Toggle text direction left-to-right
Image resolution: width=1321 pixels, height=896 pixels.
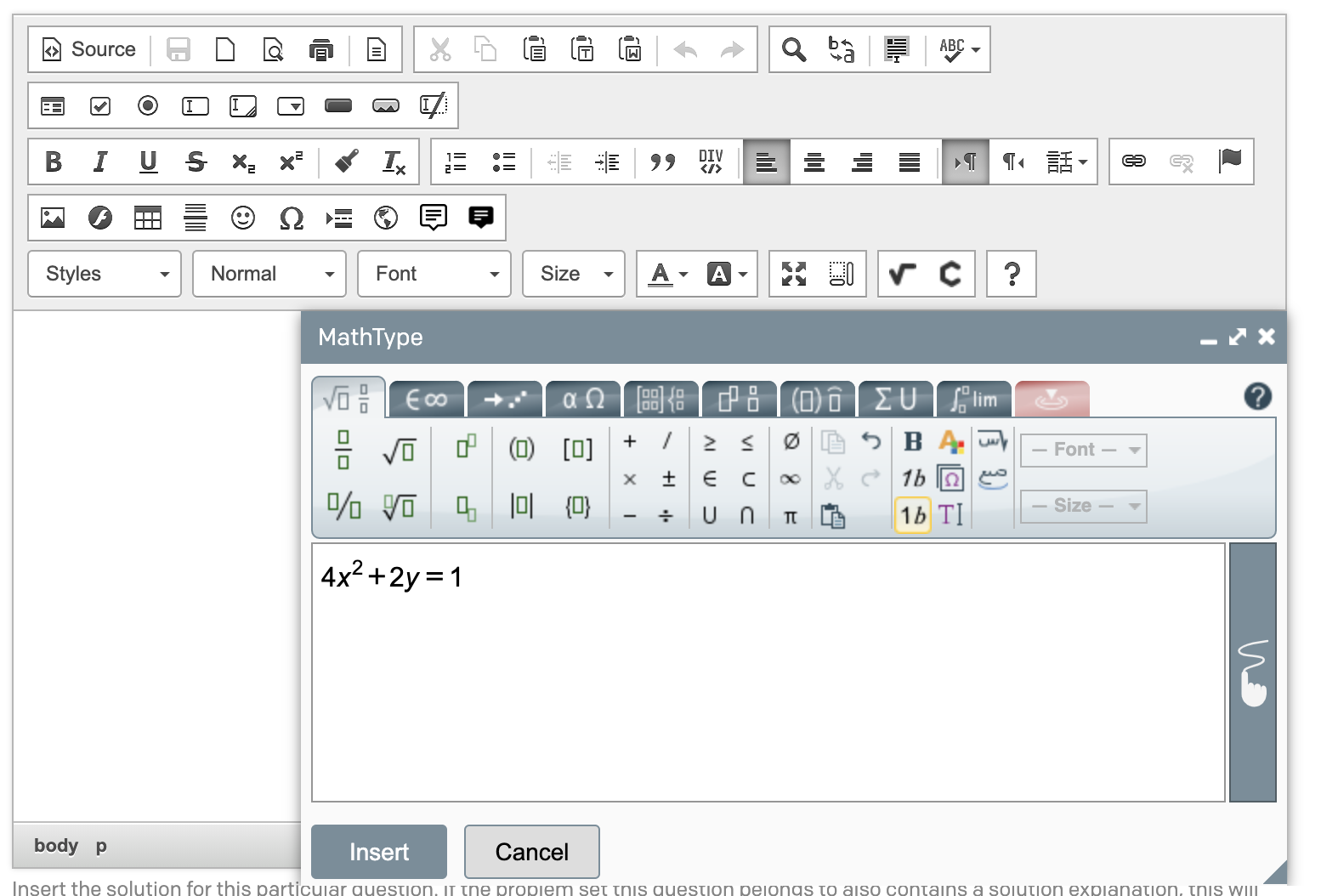[966, 162]
